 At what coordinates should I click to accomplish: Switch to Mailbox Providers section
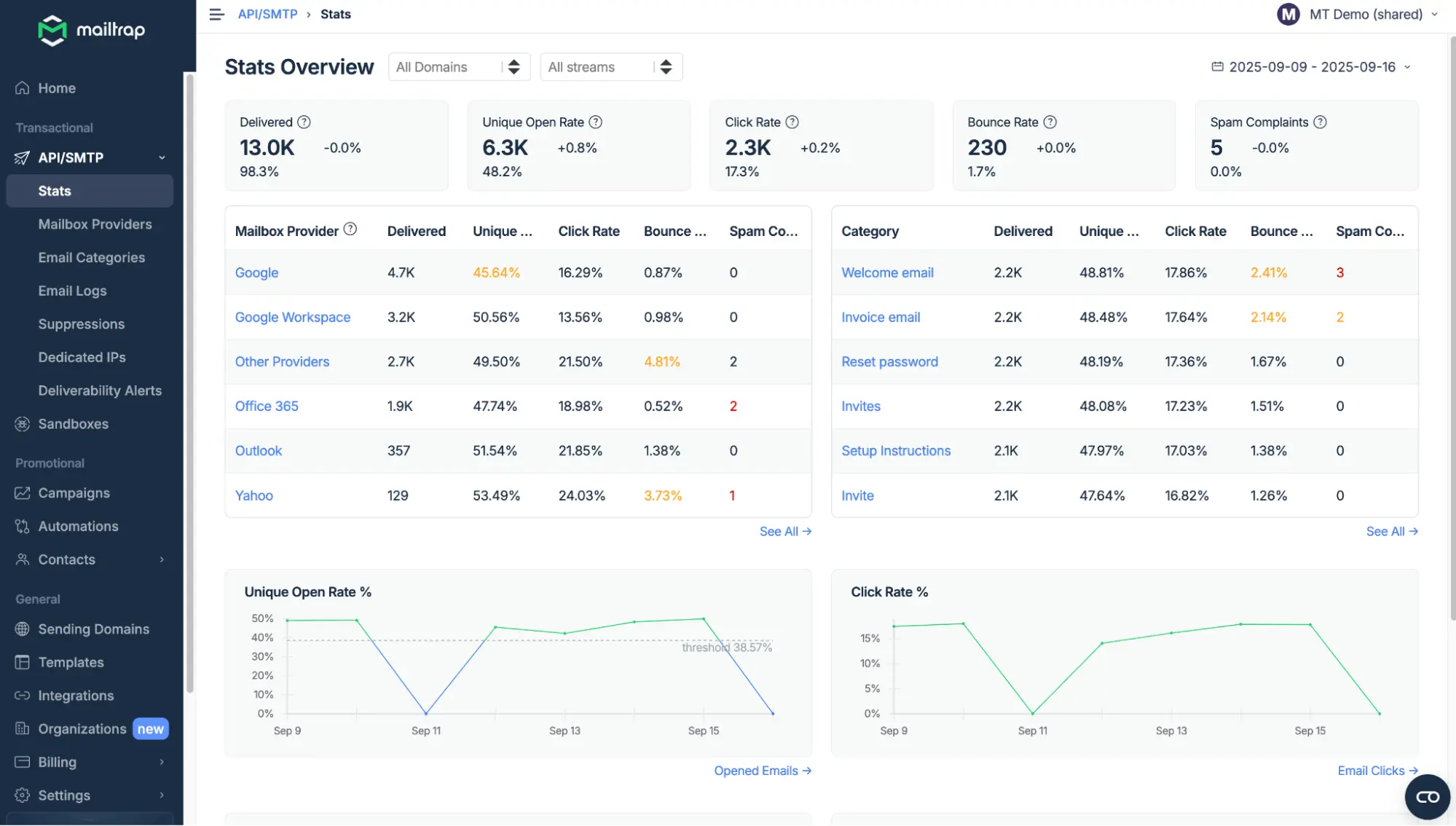point(95,224)
